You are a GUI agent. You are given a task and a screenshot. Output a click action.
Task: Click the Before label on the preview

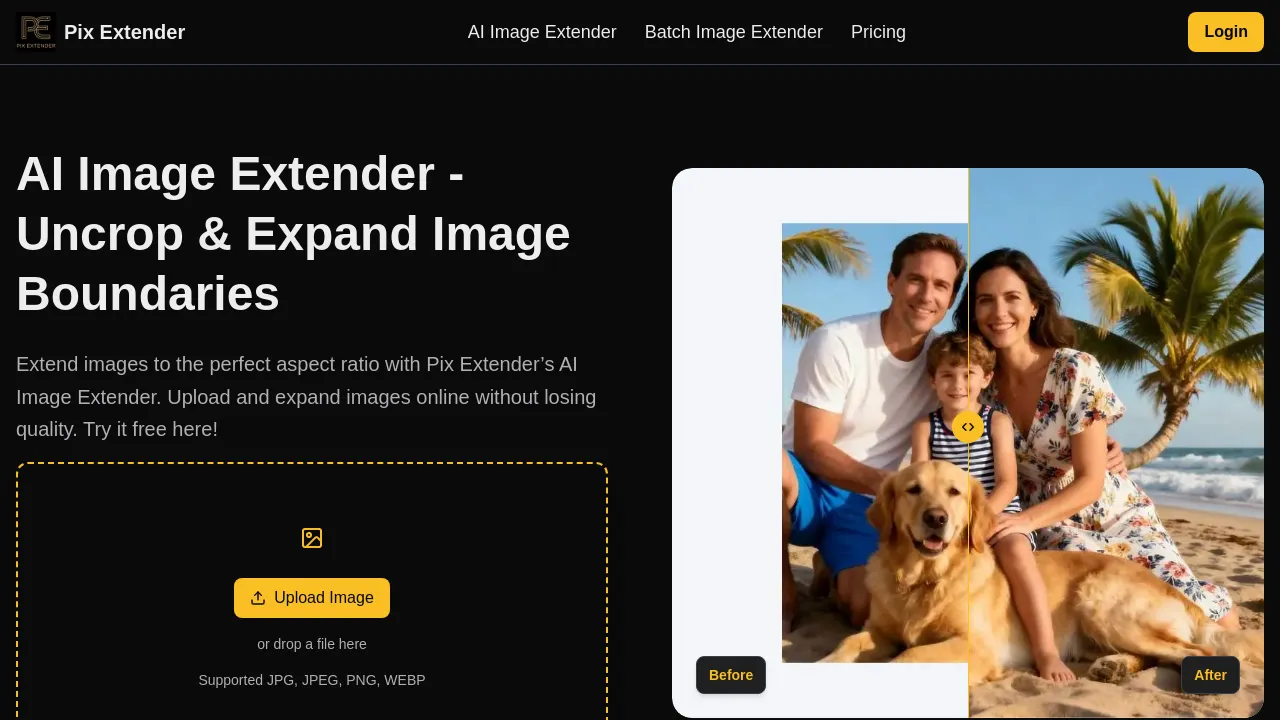[731, 675]
